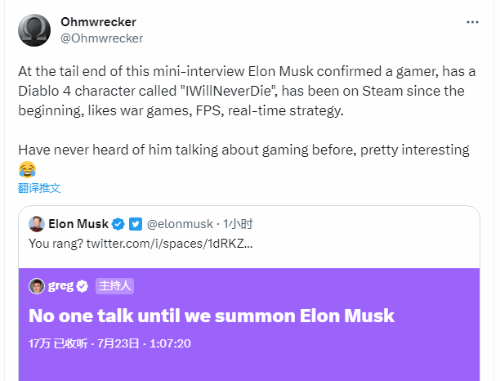
Task: Open the twitter.com/i/spaces link
Action: [x=169, y=244]
